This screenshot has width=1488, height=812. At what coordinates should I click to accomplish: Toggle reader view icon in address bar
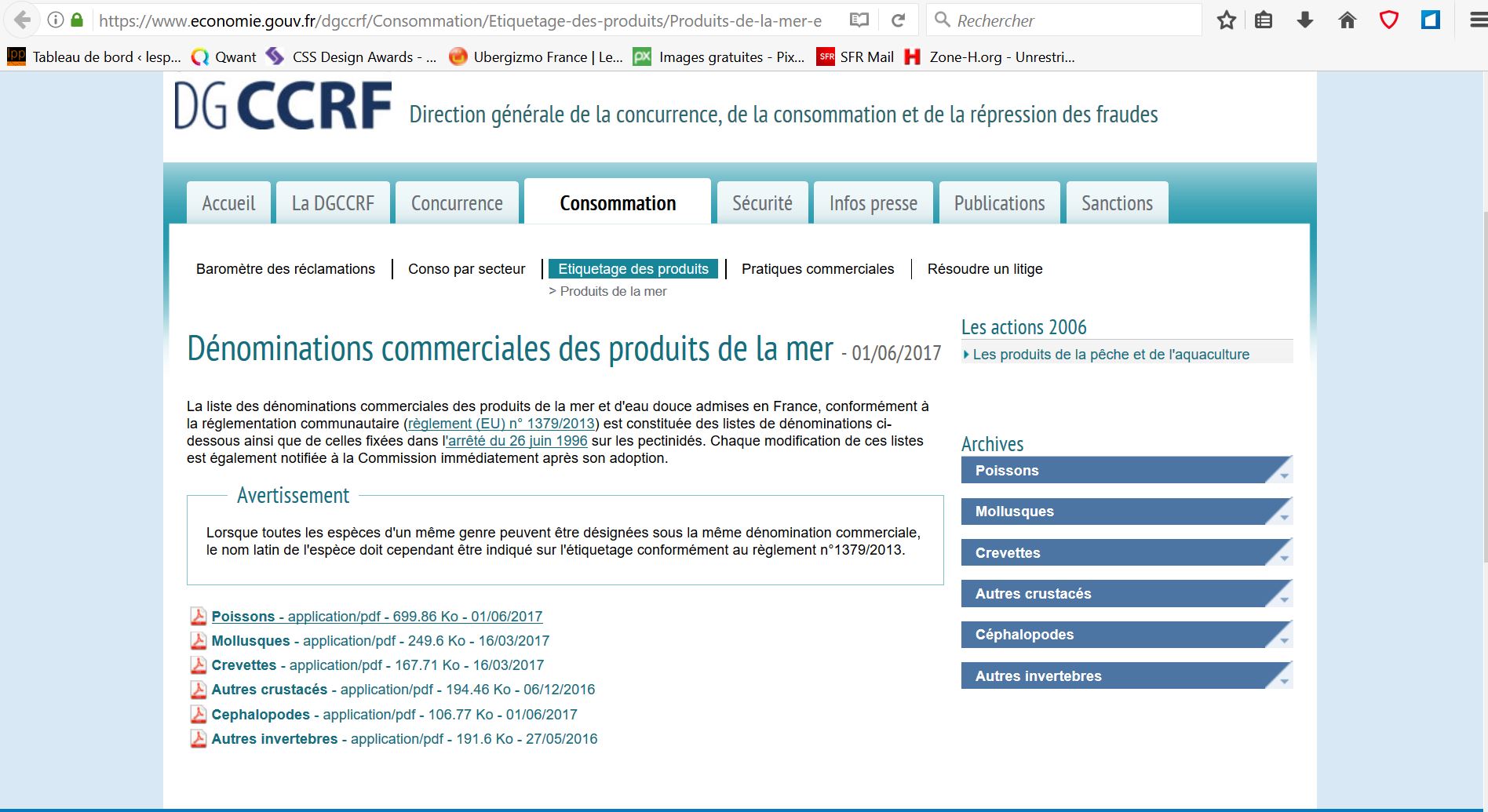click(x=859, y=20)
